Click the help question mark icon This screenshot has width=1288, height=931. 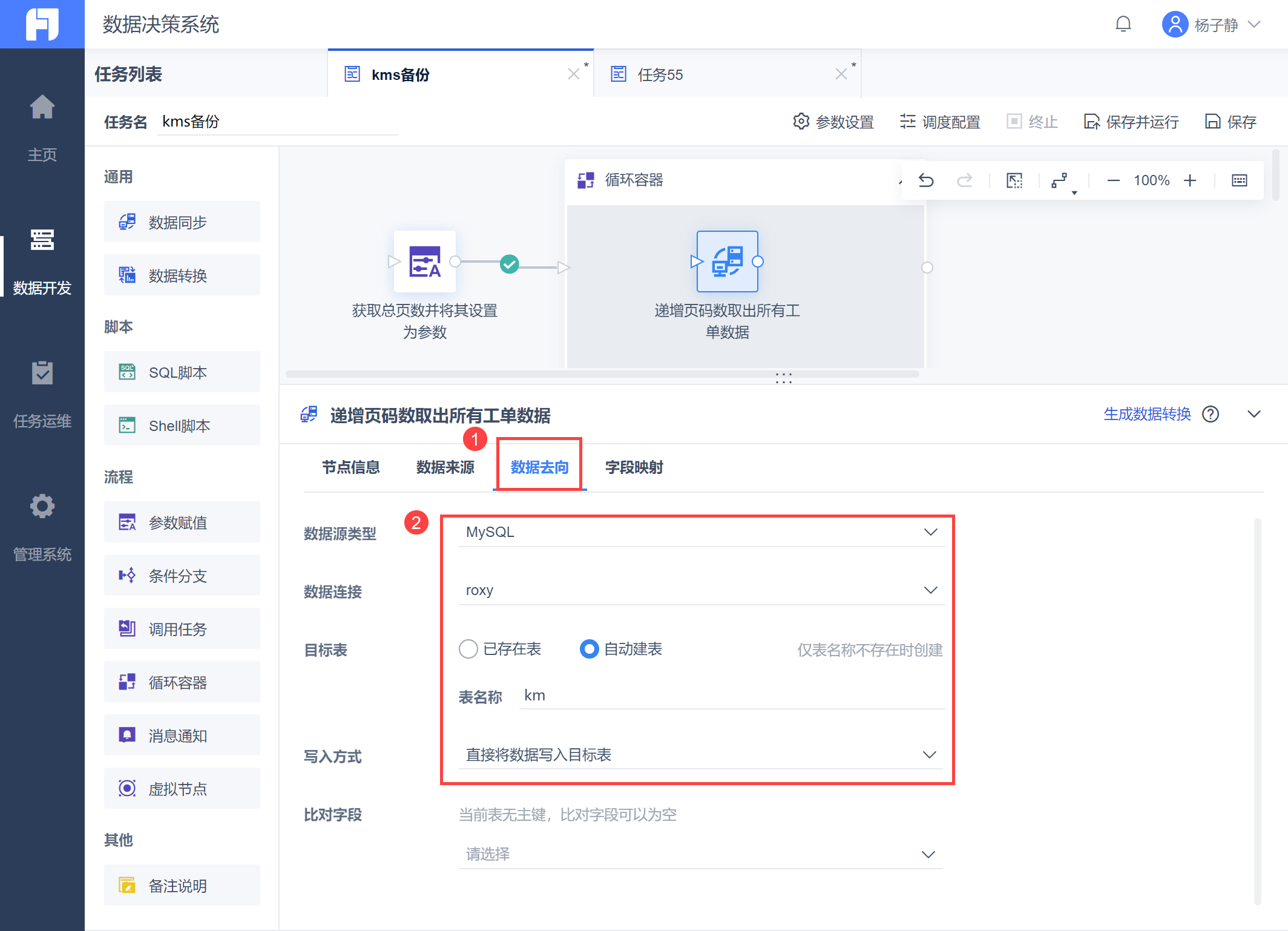(x=1211, y=415)
